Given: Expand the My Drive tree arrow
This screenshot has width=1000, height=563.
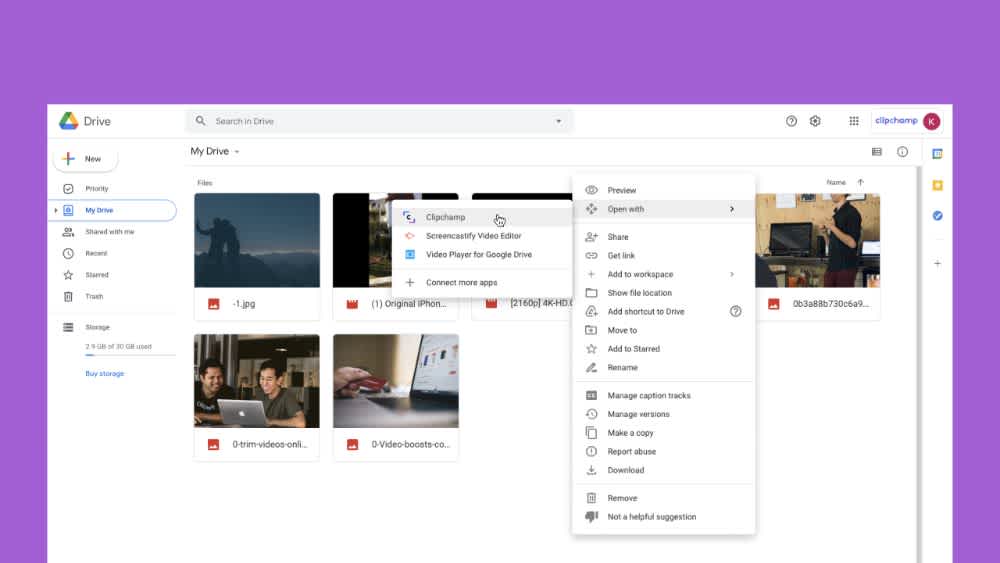Looking at the screenshot, I should 55,210.
